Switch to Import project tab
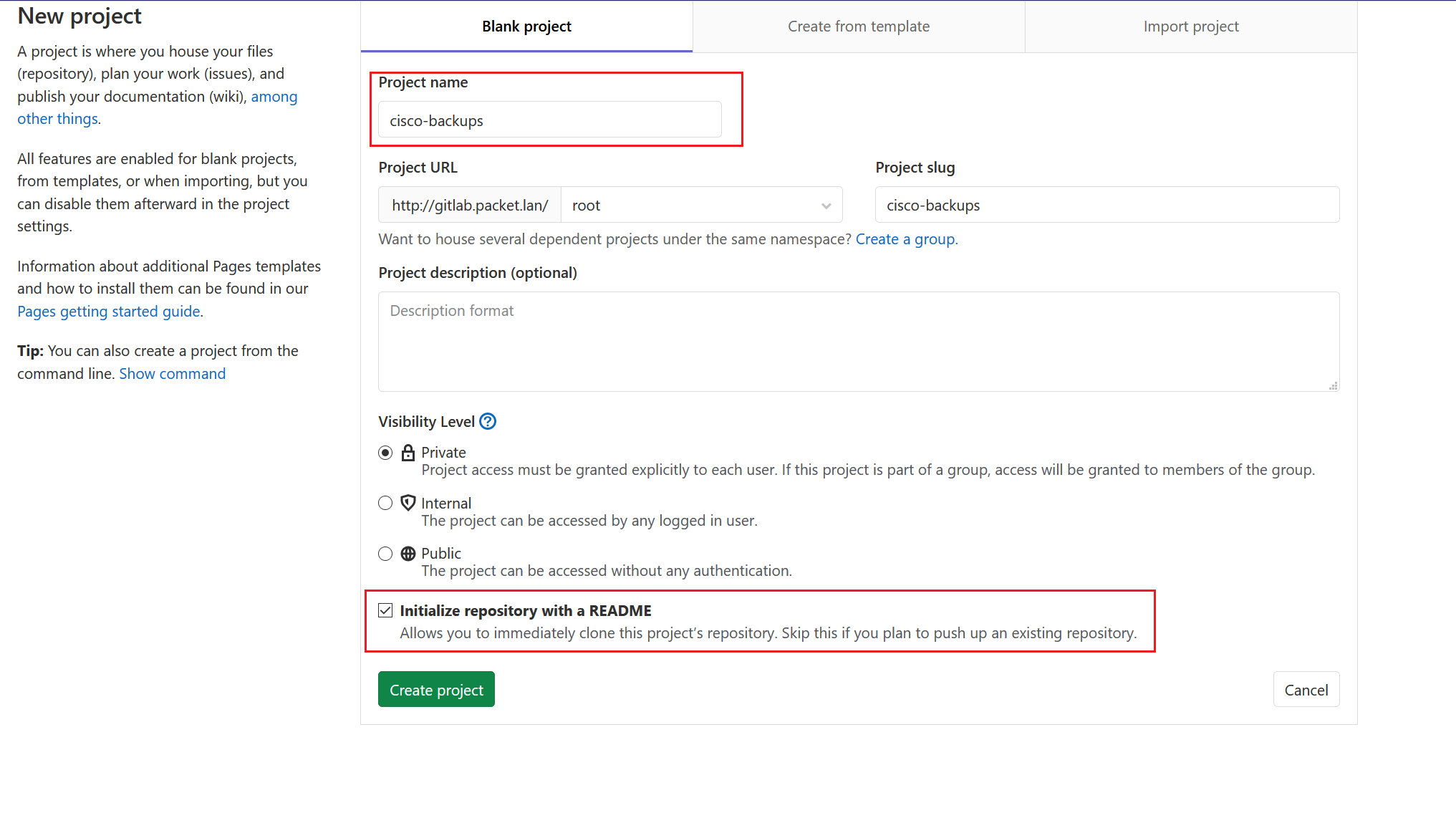The height and width of the screenshot is (818, 1456). (x=1190, y=27)
